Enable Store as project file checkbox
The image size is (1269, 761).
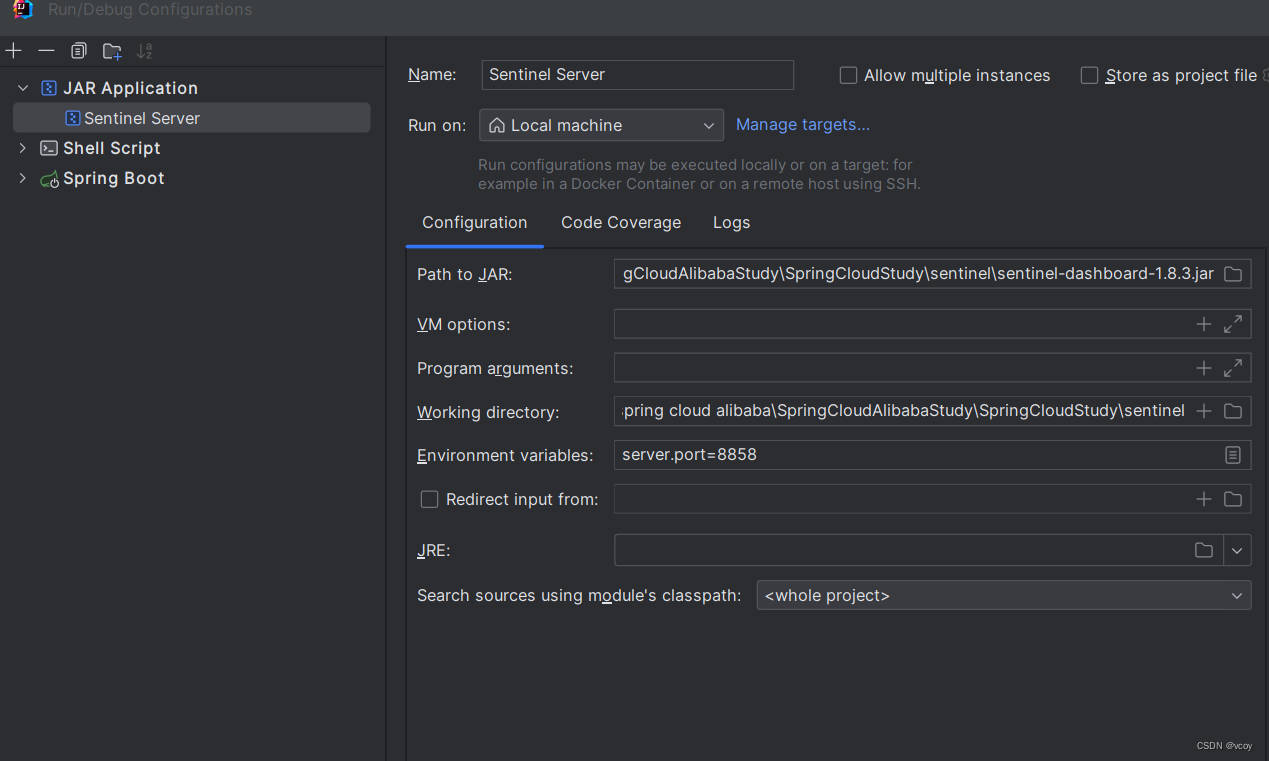(x=1090, y=75)
